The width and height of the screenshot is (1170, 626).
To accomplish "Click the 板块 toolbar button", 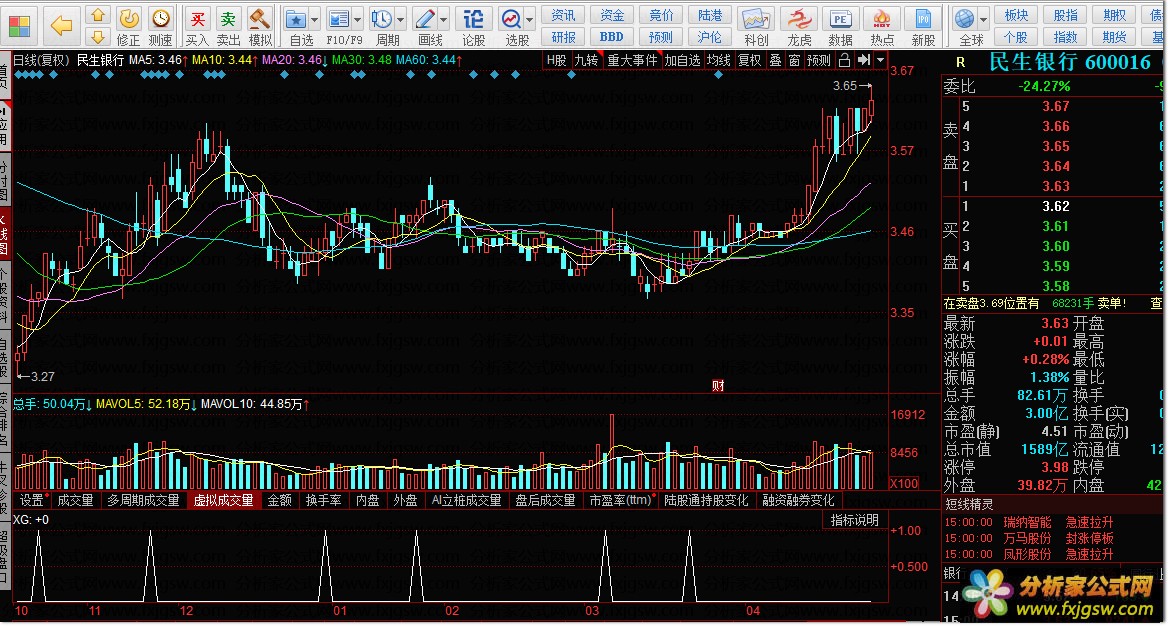I will (1016, 15).
